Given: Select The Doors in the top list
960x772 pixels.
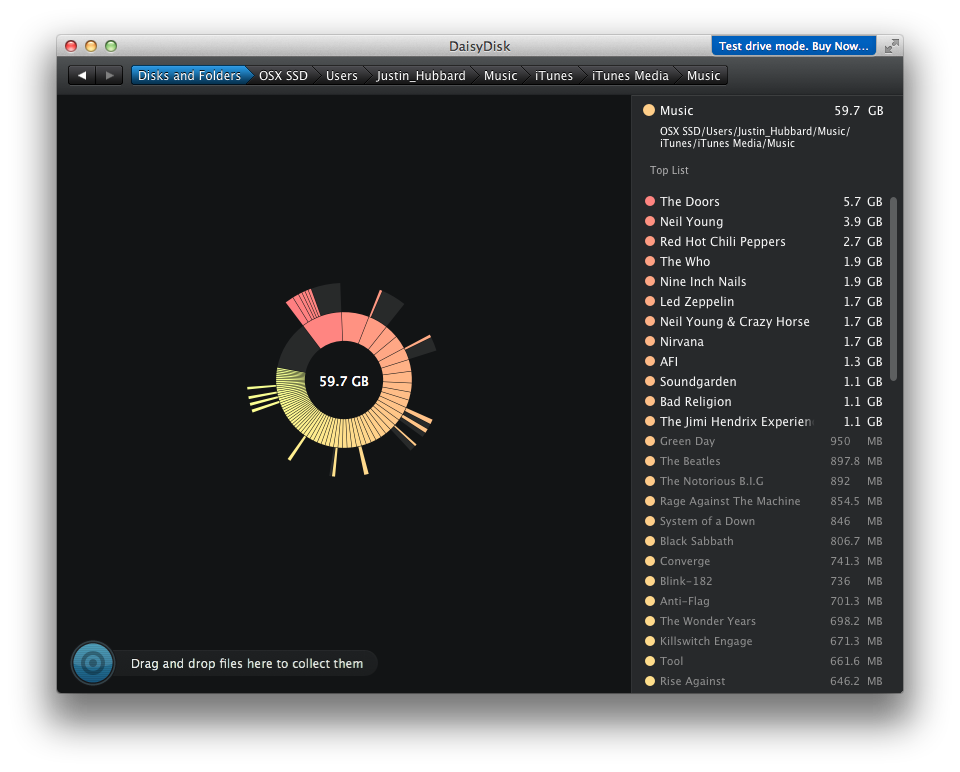Looking at the screenshot, I should point(763,201).
